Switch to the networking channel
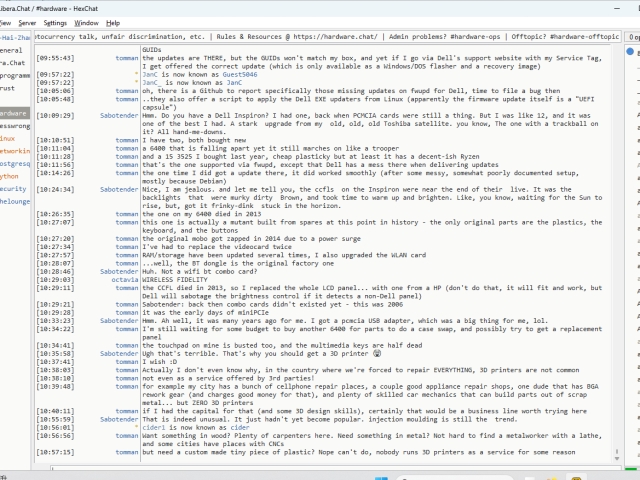Screen dimensions: 640x480 click(15, 151)
